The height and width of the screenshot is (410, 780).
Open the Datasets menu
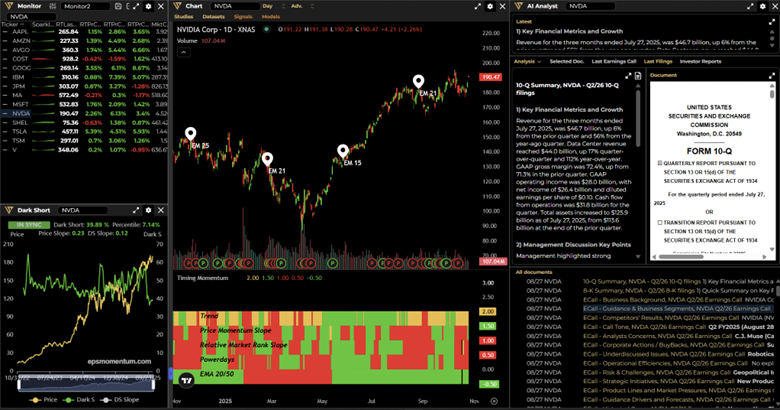(213, 17)
